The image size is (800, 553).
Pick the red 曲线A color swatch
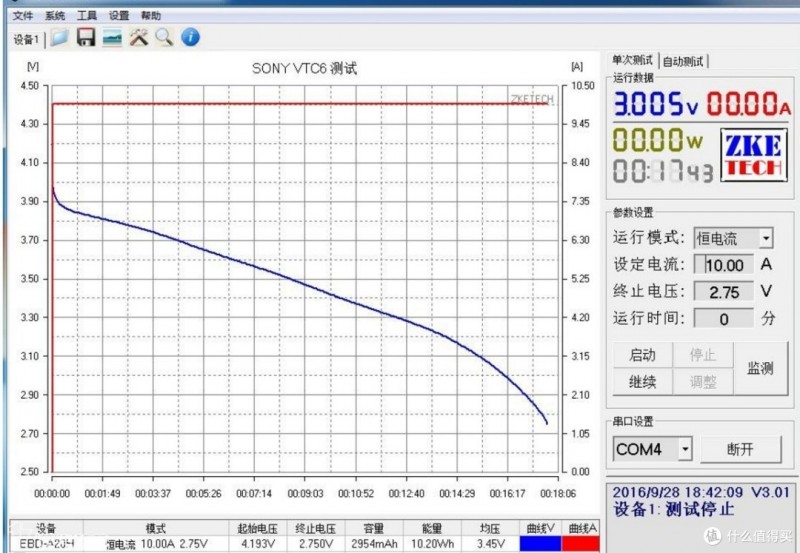[580, 544]
